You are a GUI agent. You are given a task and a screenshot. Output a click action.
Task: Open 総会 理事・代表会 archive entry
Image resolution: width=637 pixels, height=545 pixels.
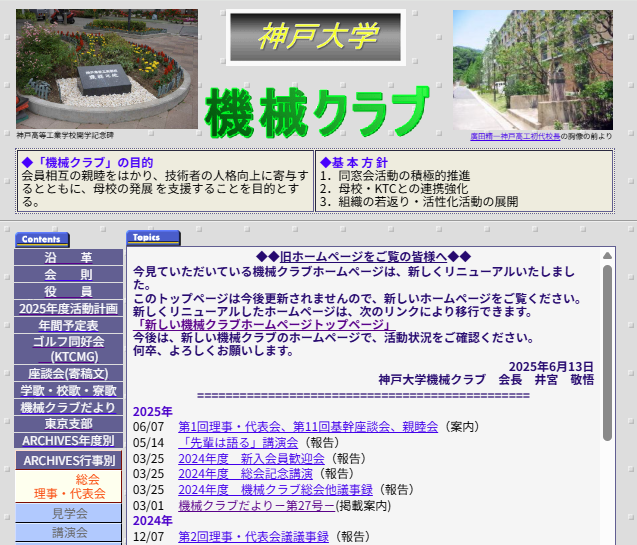click(x=69, y=487)
